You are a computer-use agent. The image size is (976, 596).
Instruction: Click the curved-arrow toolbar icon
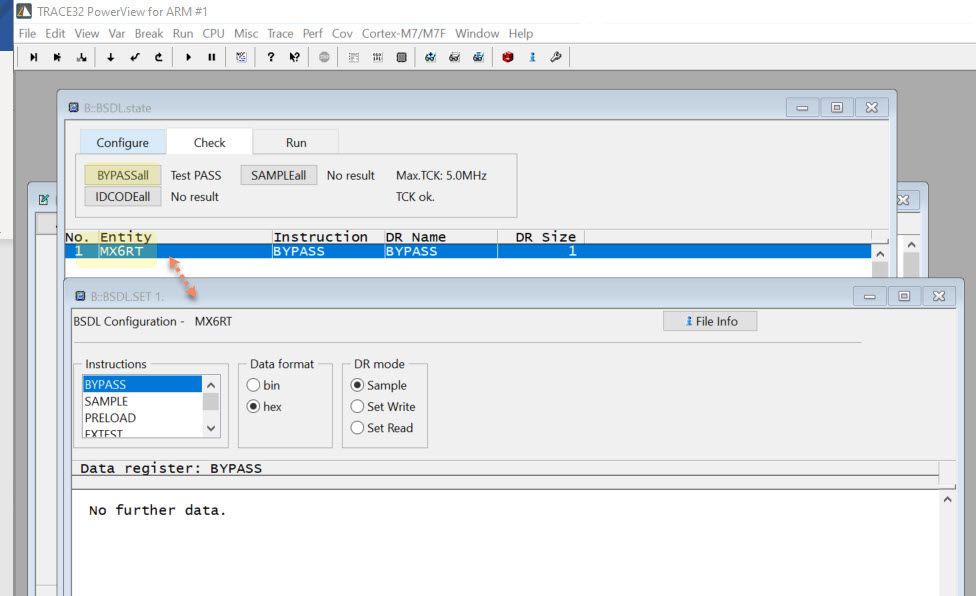tap(159, 57)
